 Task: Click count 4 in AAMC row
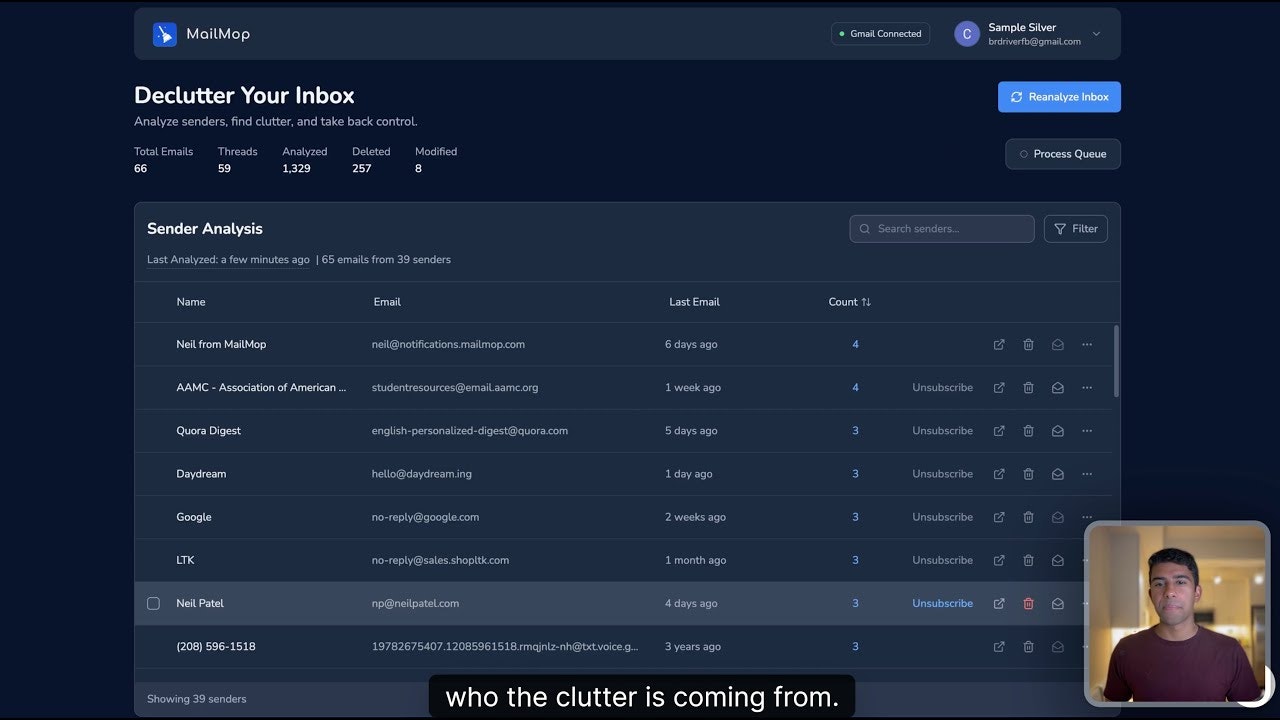(855, 387)
